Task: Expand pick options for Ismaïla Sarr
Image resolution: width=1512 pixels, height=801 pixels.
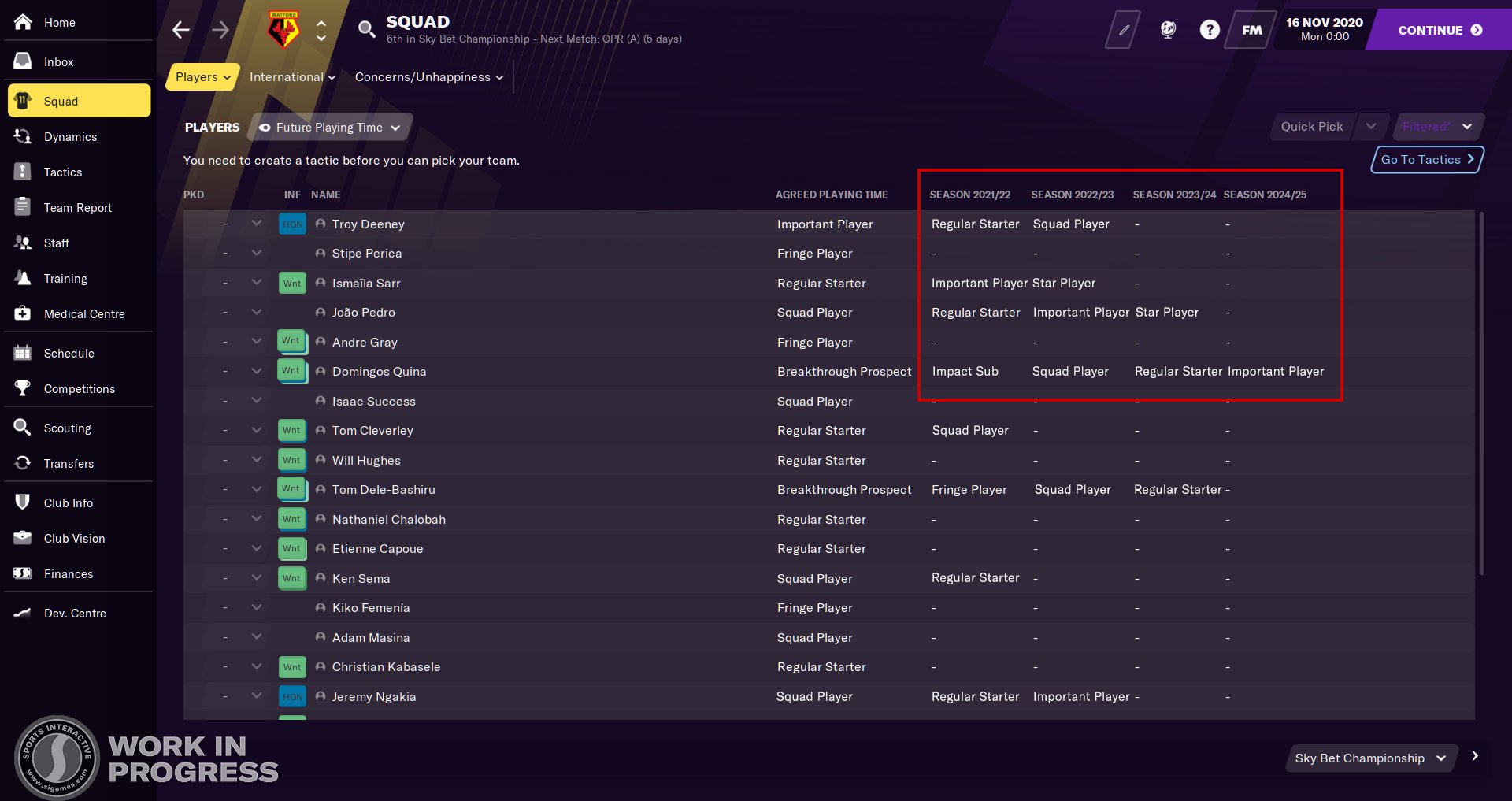Action: (x=257, y=283)
